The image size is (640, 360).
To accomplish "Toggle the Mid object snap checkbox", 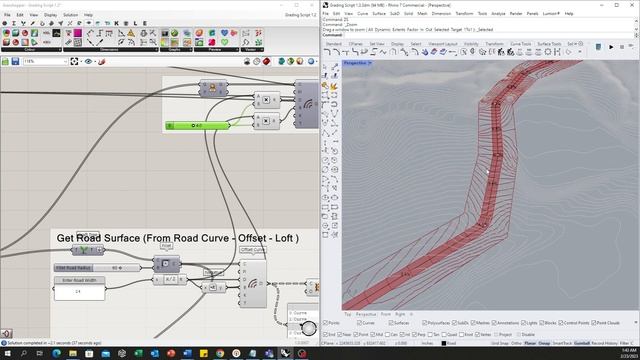I will pyautogui.click(x=373, y=335).
